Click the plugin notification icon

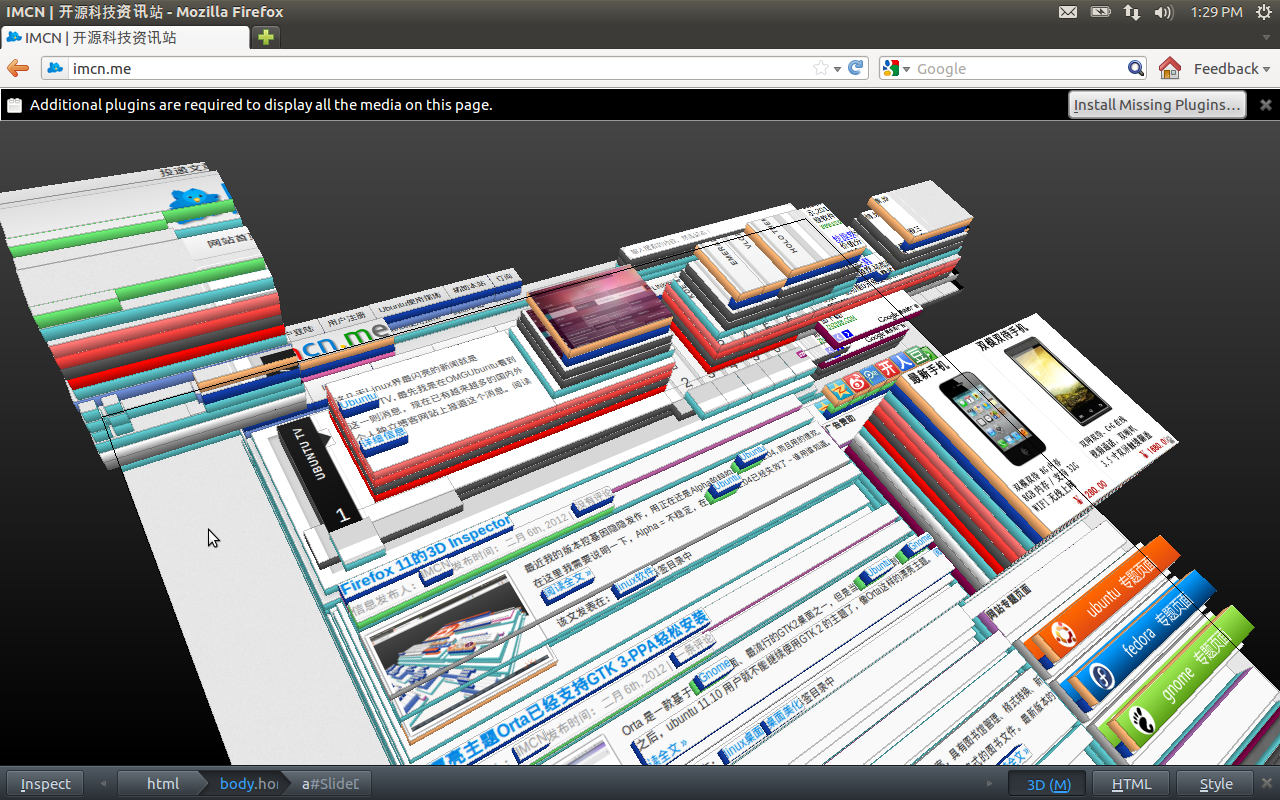point(14,104)
